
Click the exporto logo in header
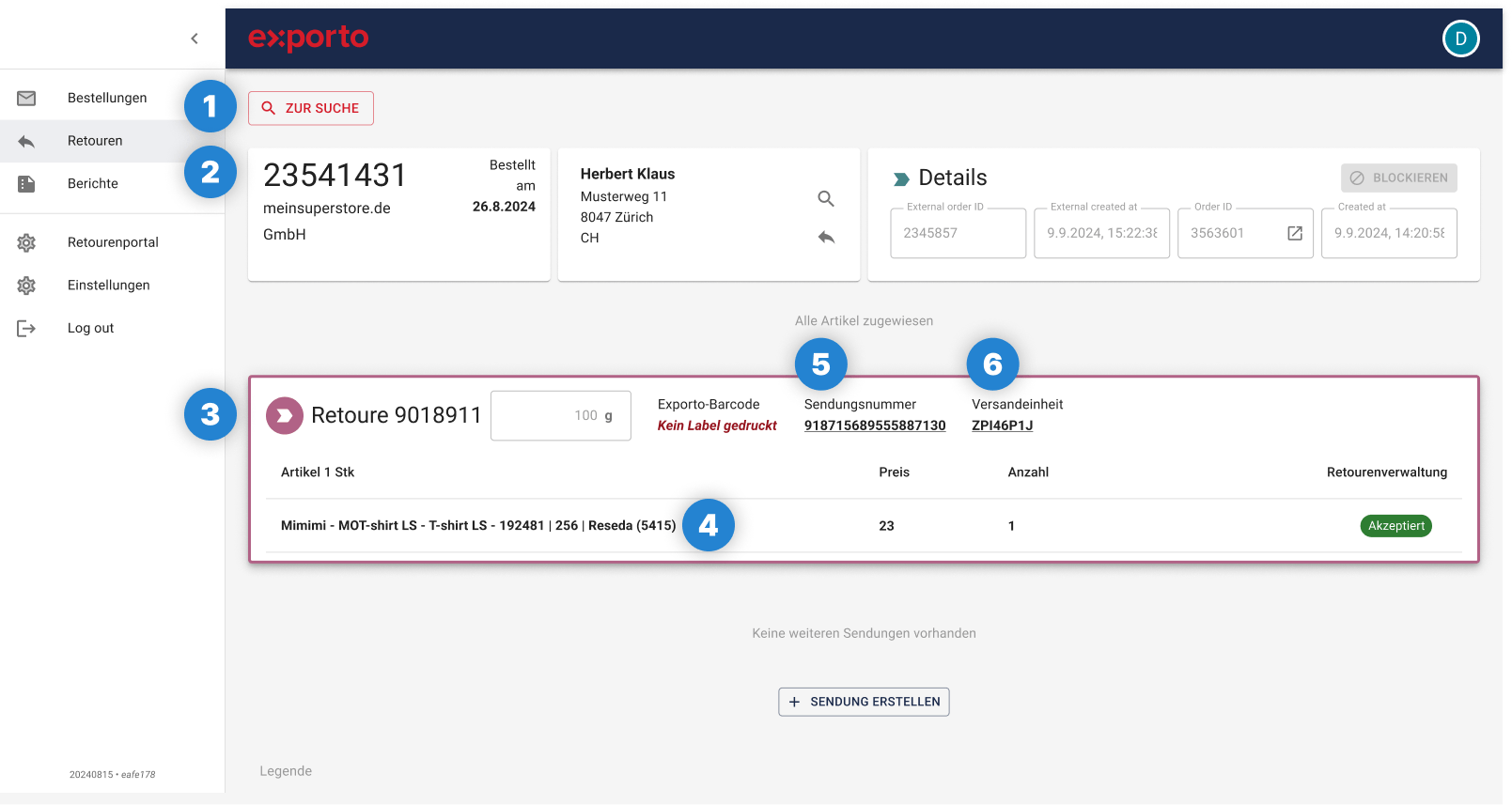click(x=308, y=38)
